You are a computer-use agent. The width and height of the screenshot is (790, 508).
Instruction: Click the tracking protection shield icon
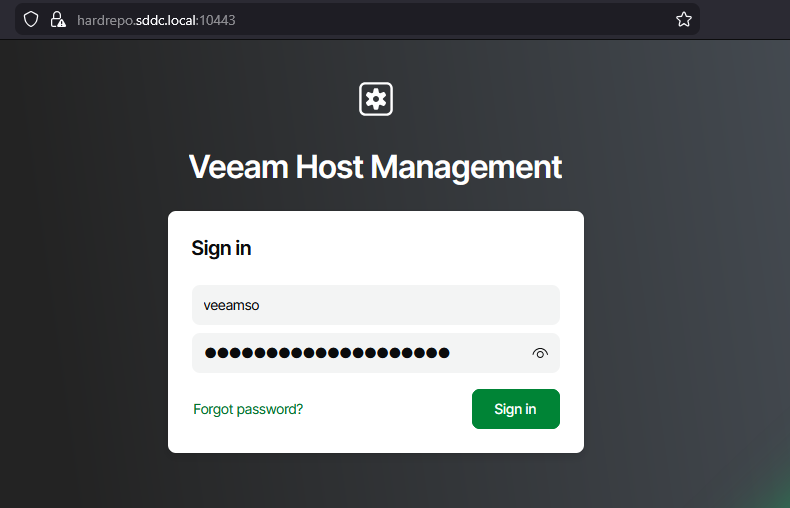click(x=31, y=19)
